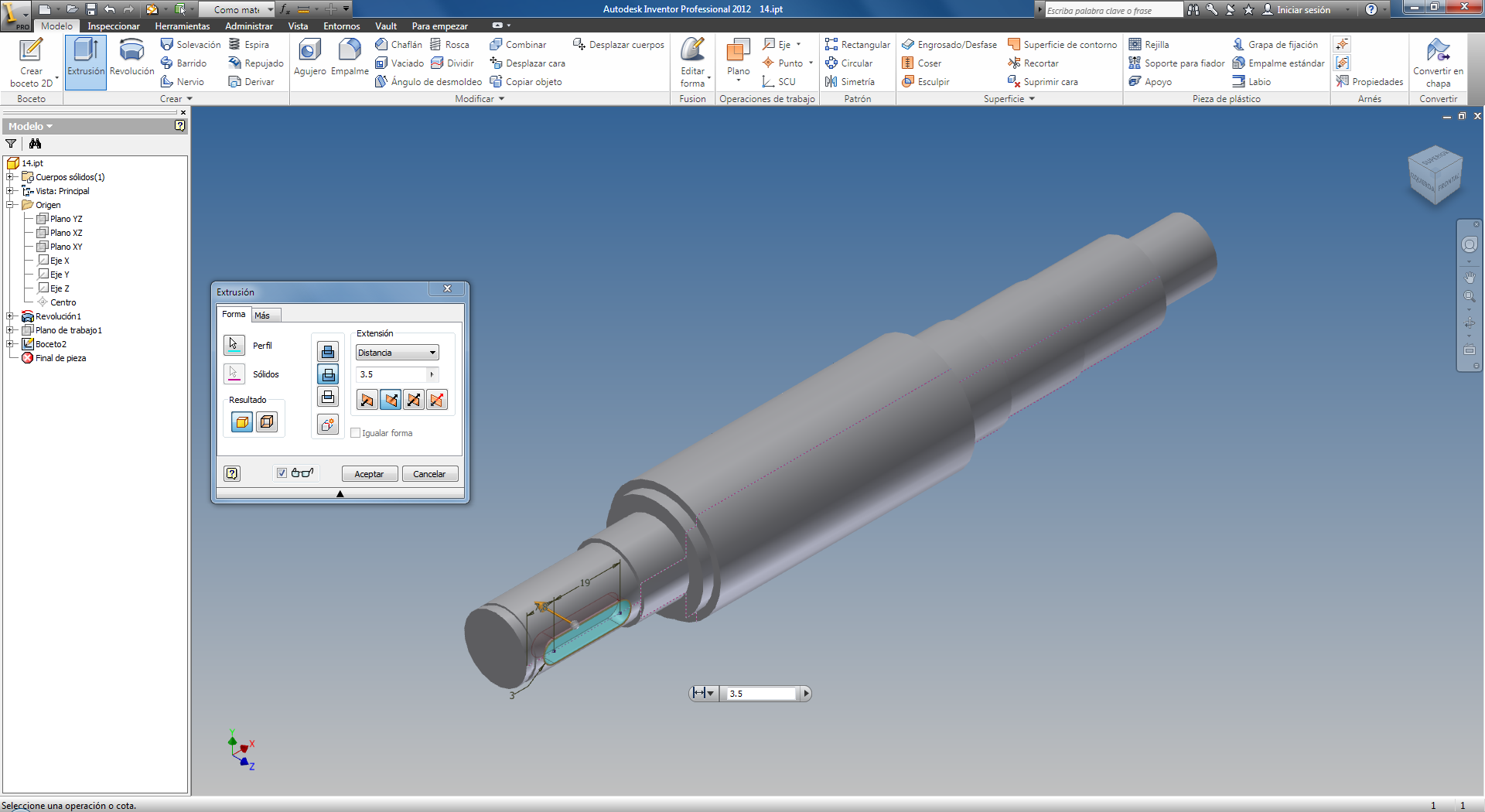Viewport: 1485px width, 812px height.
Task: Set Resultado to surface output
Action: pos(267,422)
